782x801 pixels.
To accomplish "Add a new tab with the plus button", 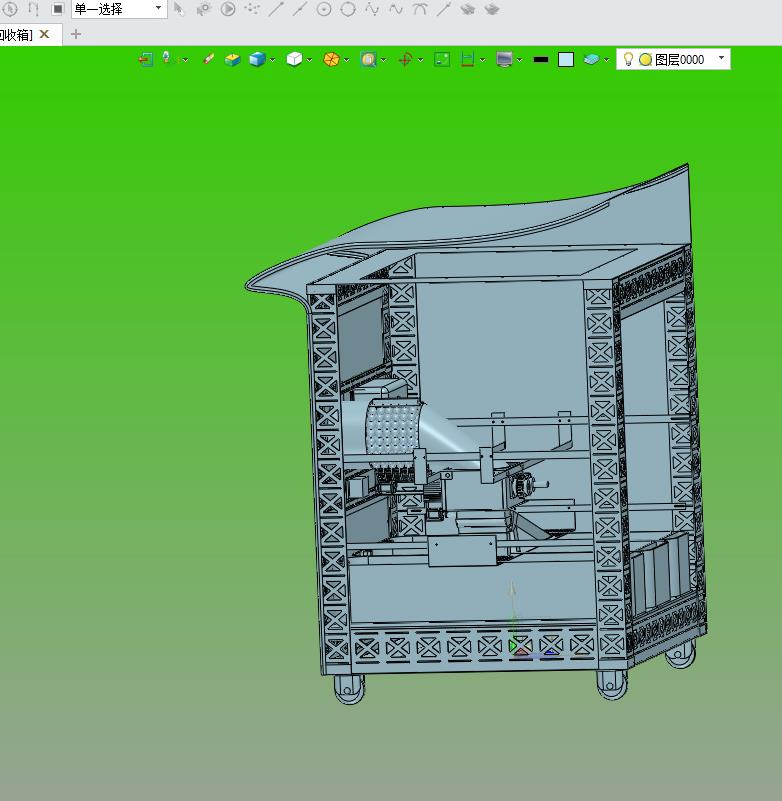I will [x=76, y=34].
